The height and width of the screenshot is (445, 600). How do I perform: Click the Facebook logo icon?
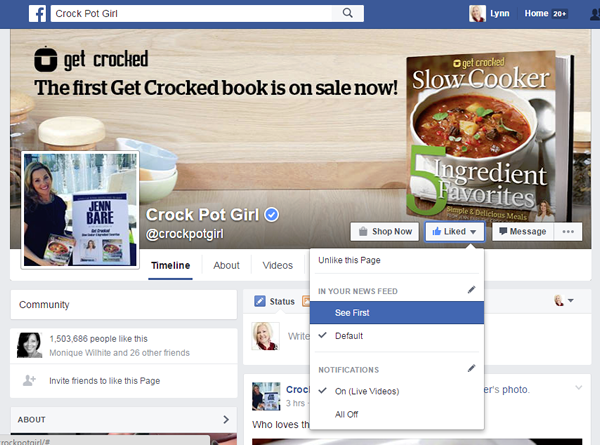(x=38, y=14)
